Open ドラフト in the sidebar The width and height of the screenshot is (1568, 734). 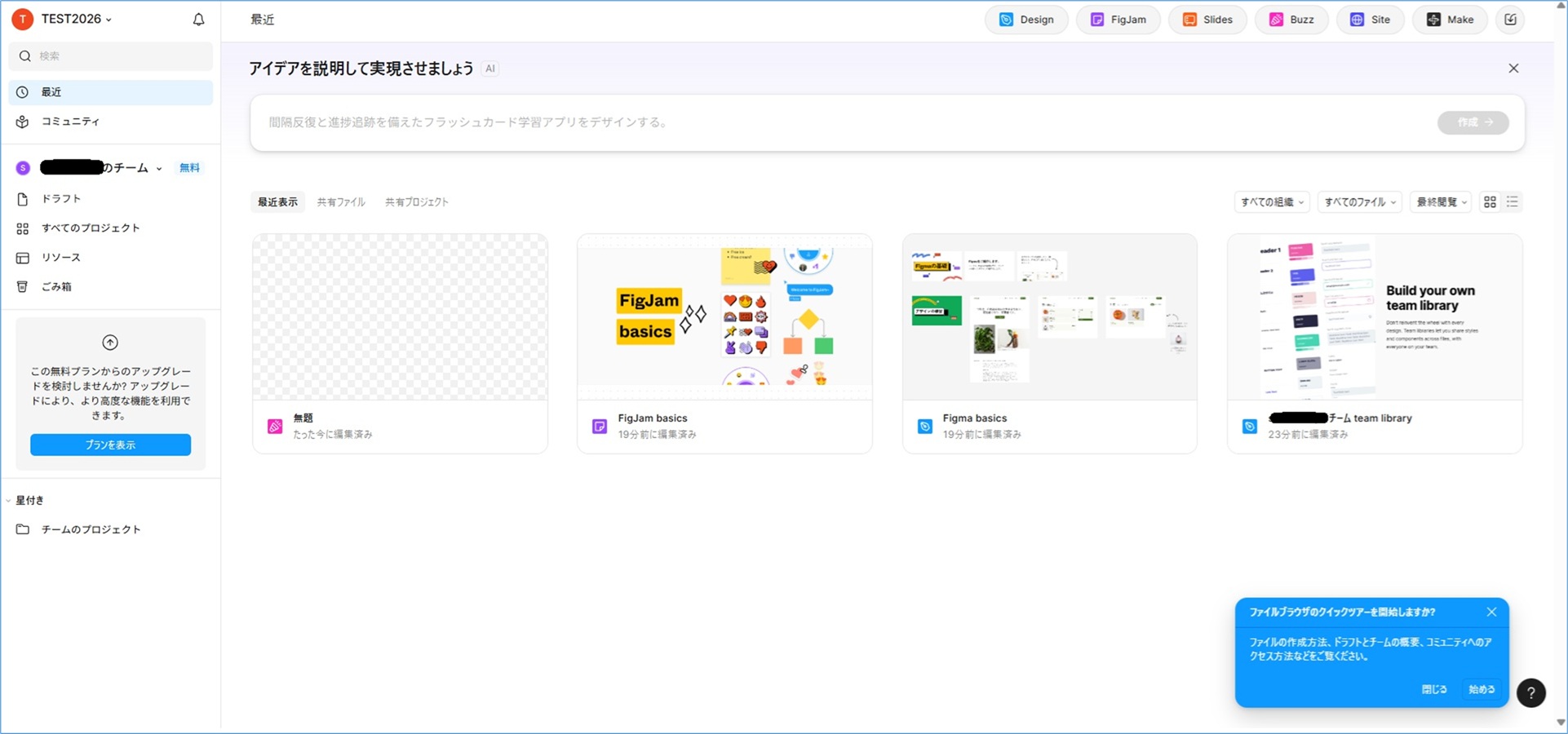tap(111, 199)
